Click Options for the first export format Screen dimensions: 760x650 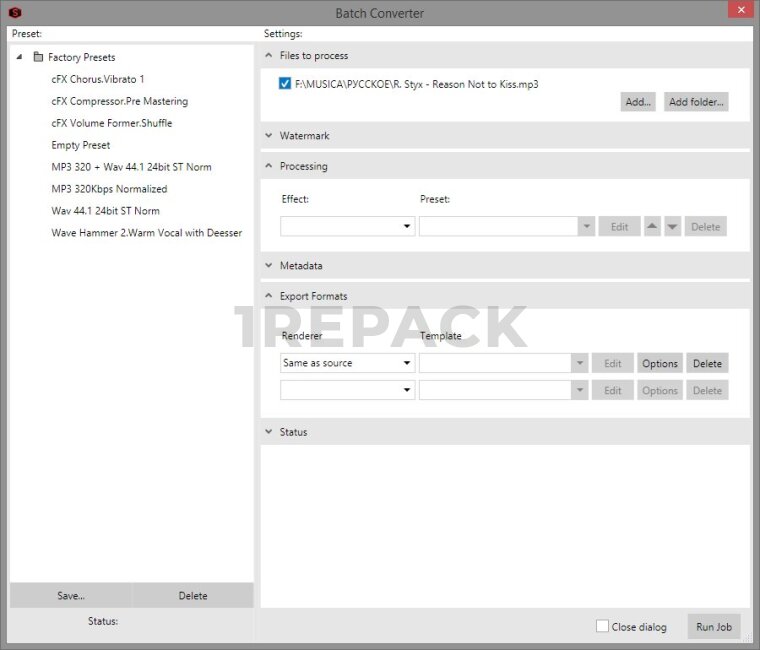(660, 363)
